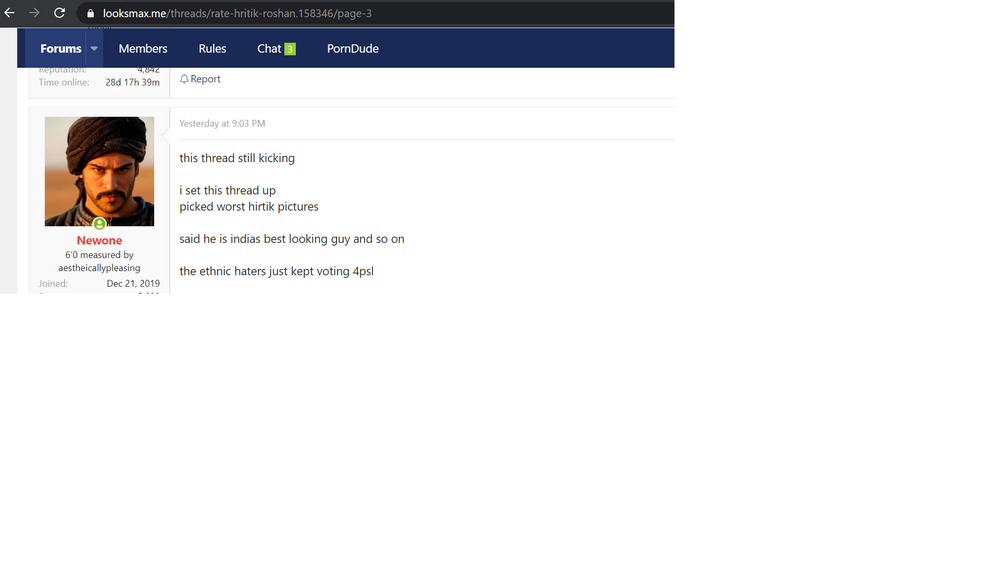The height and width of the screenshot is (563, 1000).
Task: Open the green Chat notification badge
Action: pyautogui.click(x=290, y=49)
